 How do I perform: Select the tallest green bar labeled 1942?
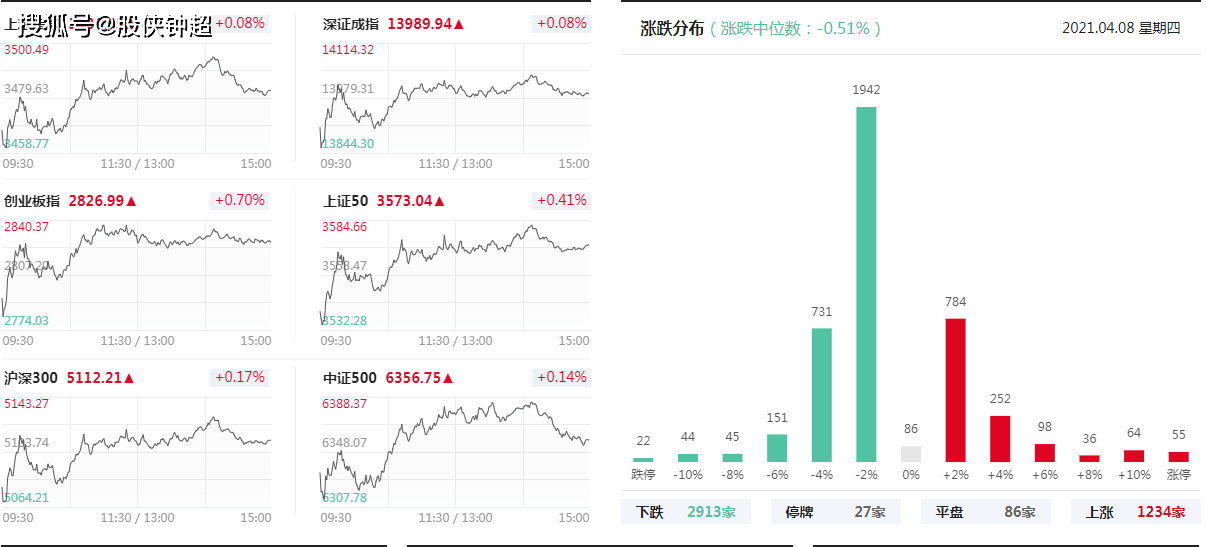point(866,284)
